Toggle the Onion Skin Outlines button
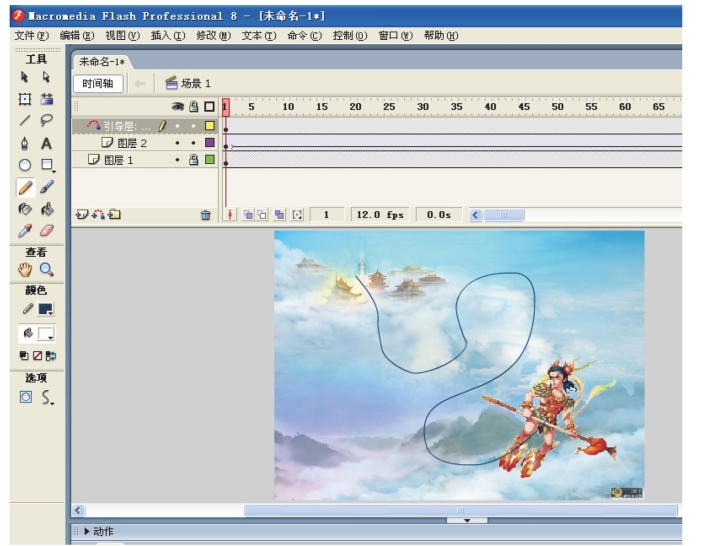 [x=262, y=215]
